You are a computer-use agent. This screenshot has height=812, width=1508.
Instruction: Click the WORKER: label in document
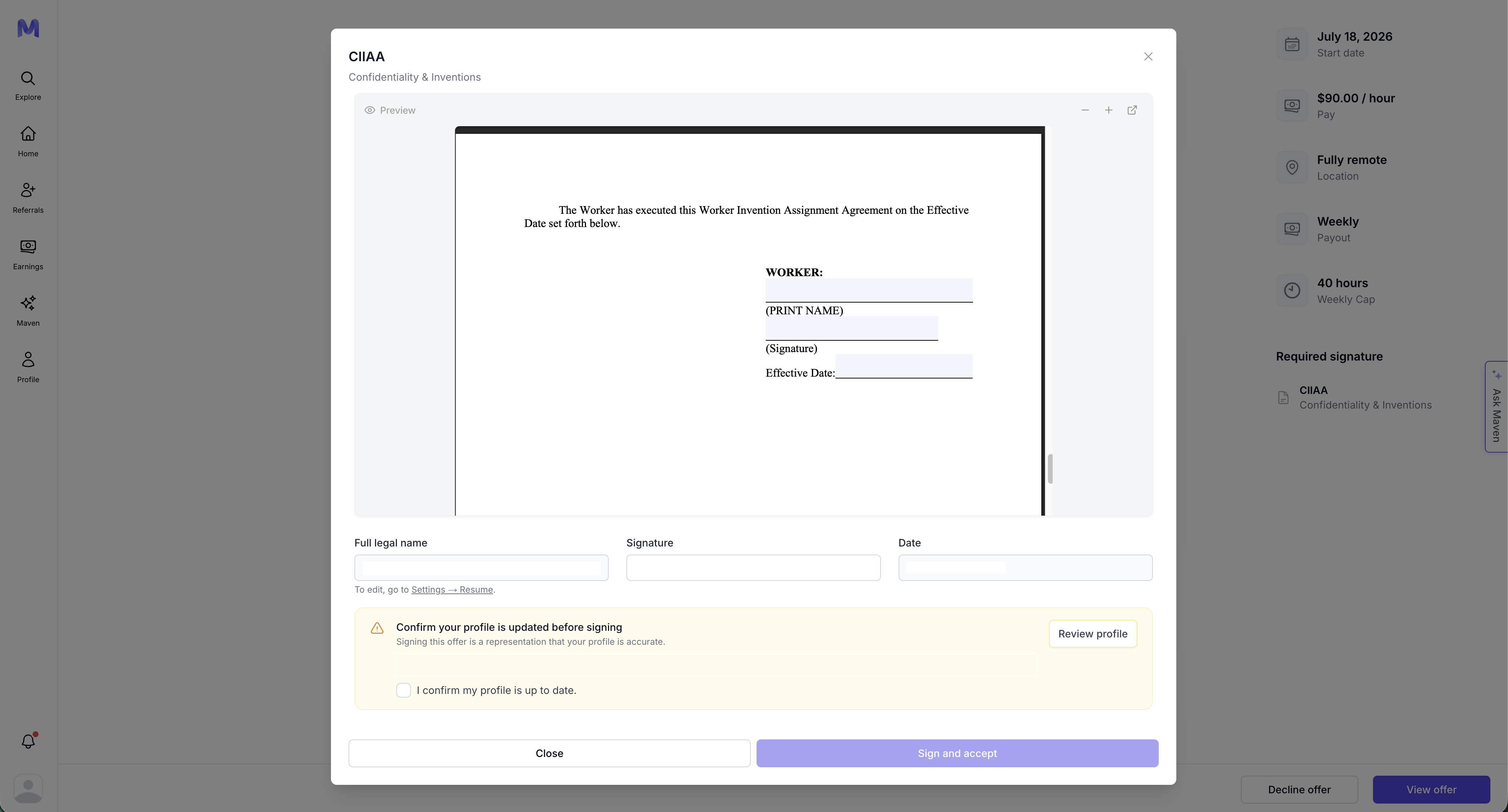tap(794, 273)
